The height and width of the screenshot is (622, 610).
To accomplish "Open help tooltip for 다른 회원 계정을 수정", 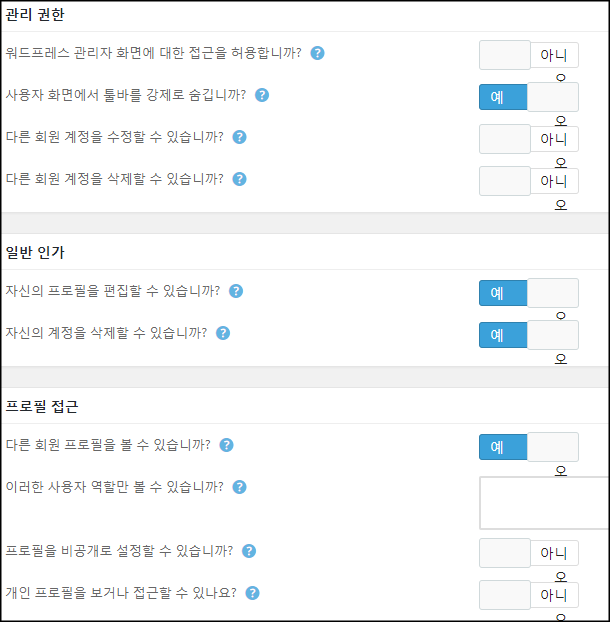I will (x=239, y=137).
